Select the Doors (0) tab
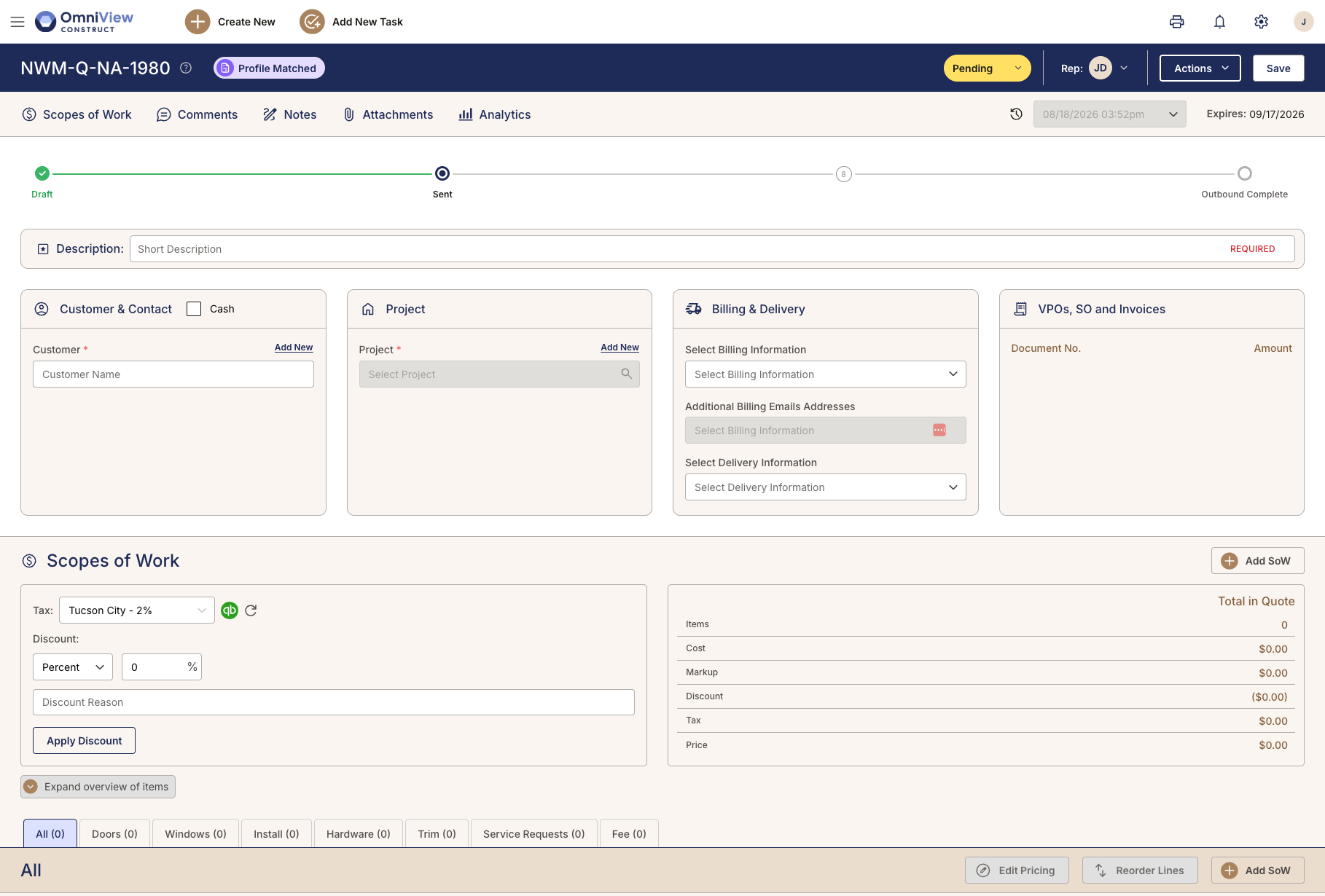This screenshot has height=896, width=1325. (114, 834)
